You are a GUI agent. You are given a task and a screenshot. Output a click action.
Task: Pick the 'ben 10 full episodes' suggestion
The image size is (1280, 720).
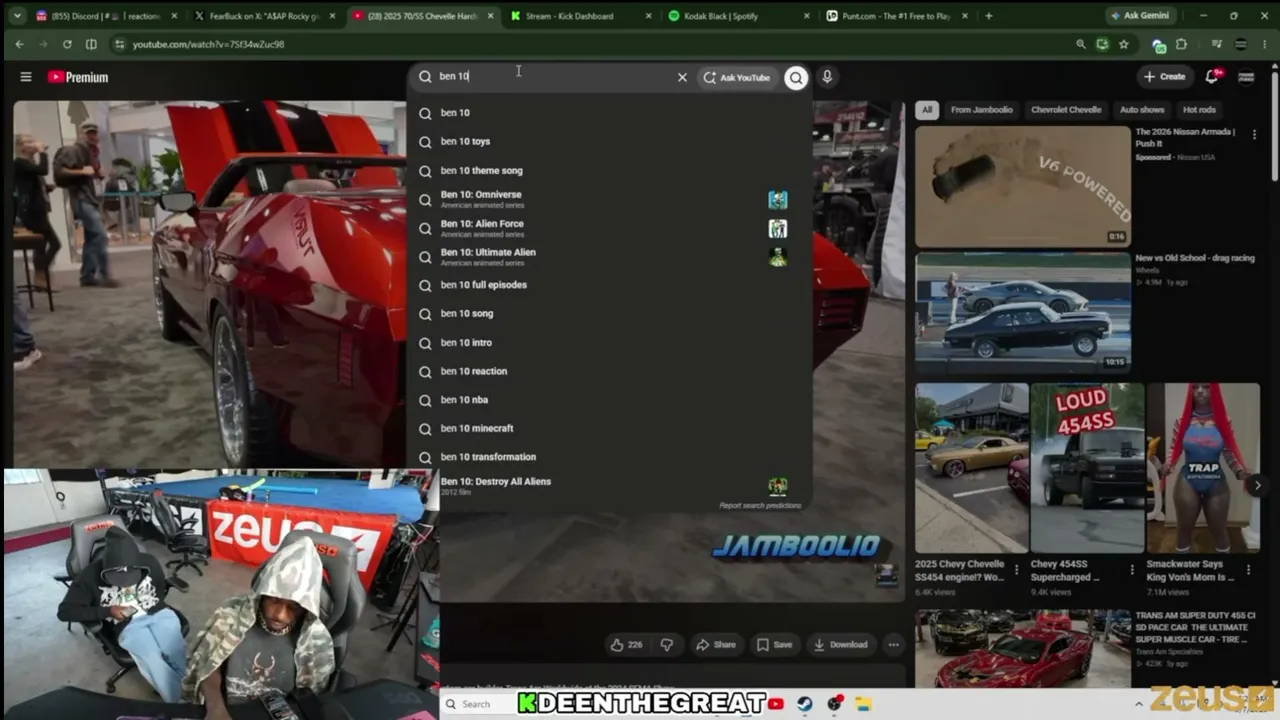coord(610,285)
